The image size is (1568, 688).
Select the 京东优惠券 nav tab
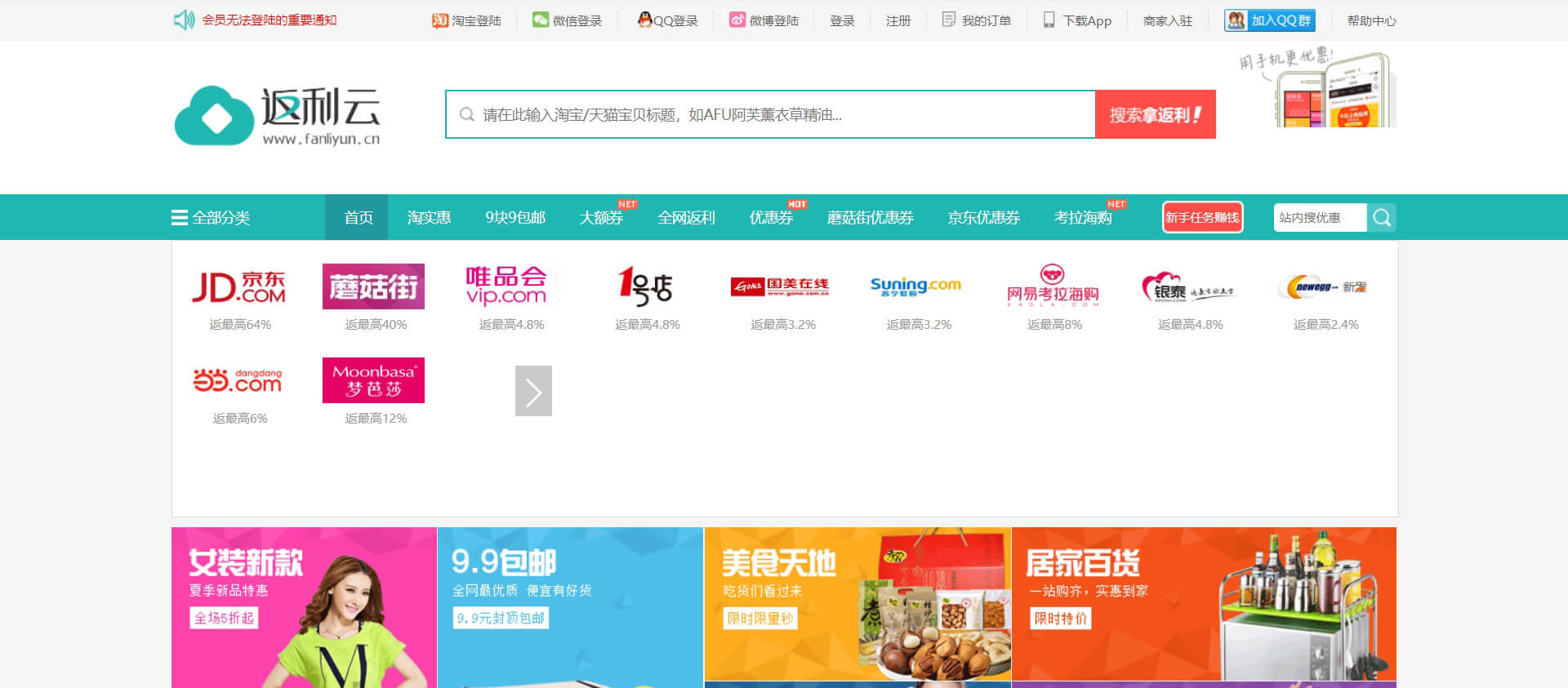983,217
